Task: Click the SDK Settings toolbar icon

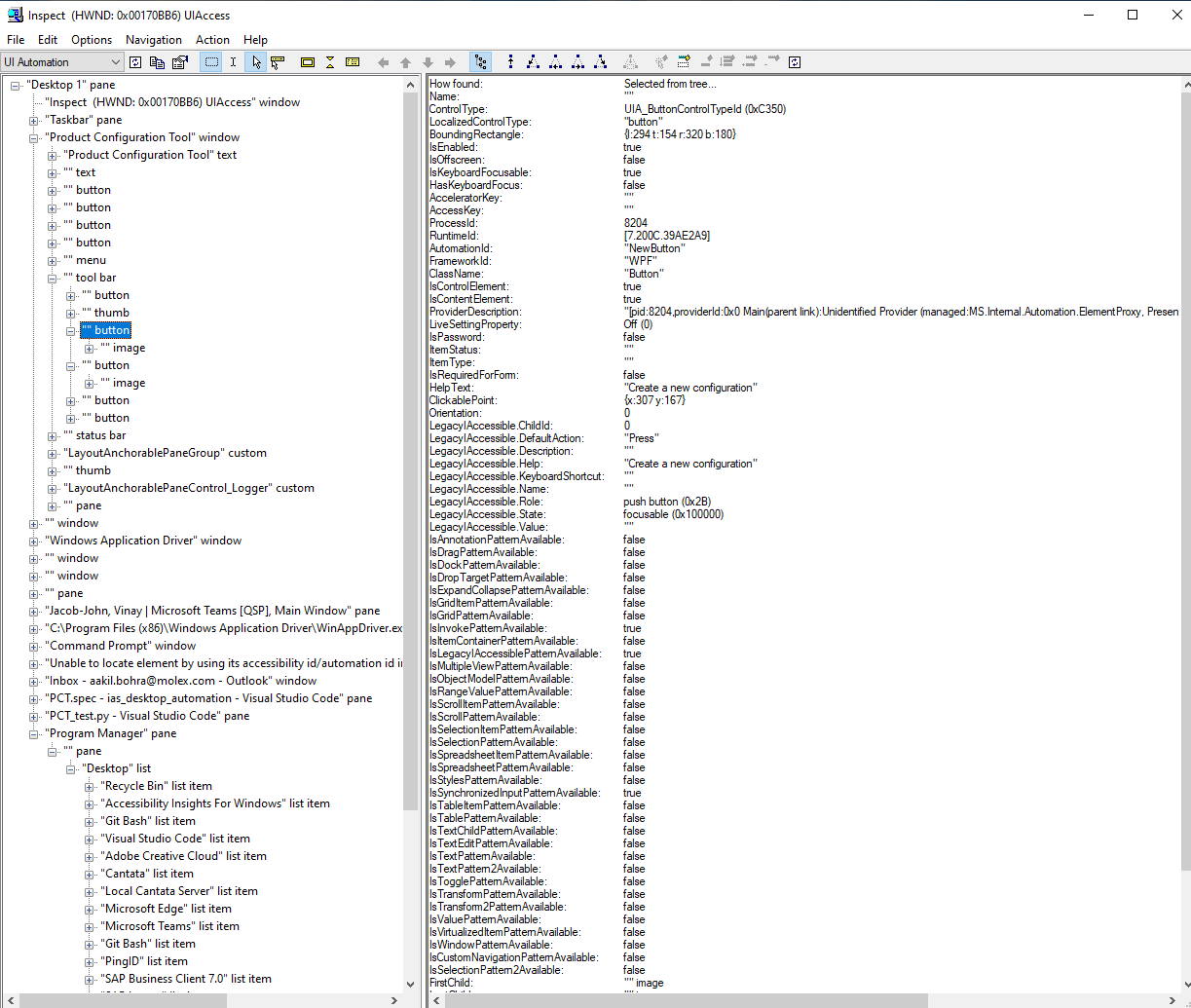Action: pos(179,61)
